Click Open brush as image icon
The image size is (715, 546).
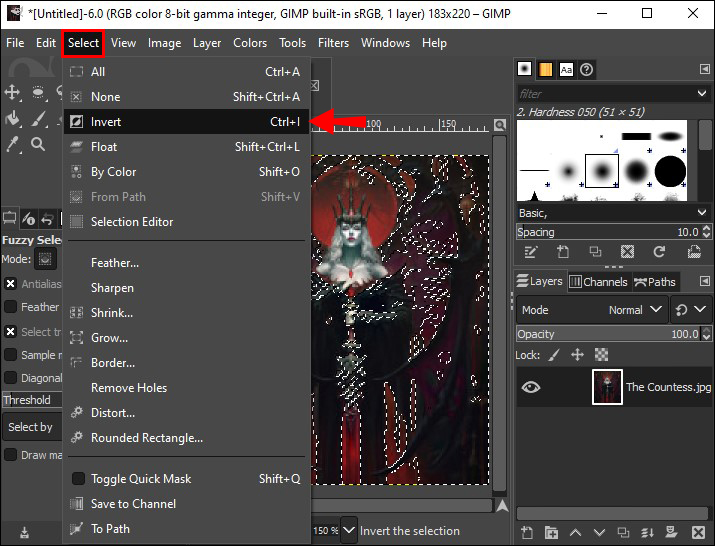[694, 252]
